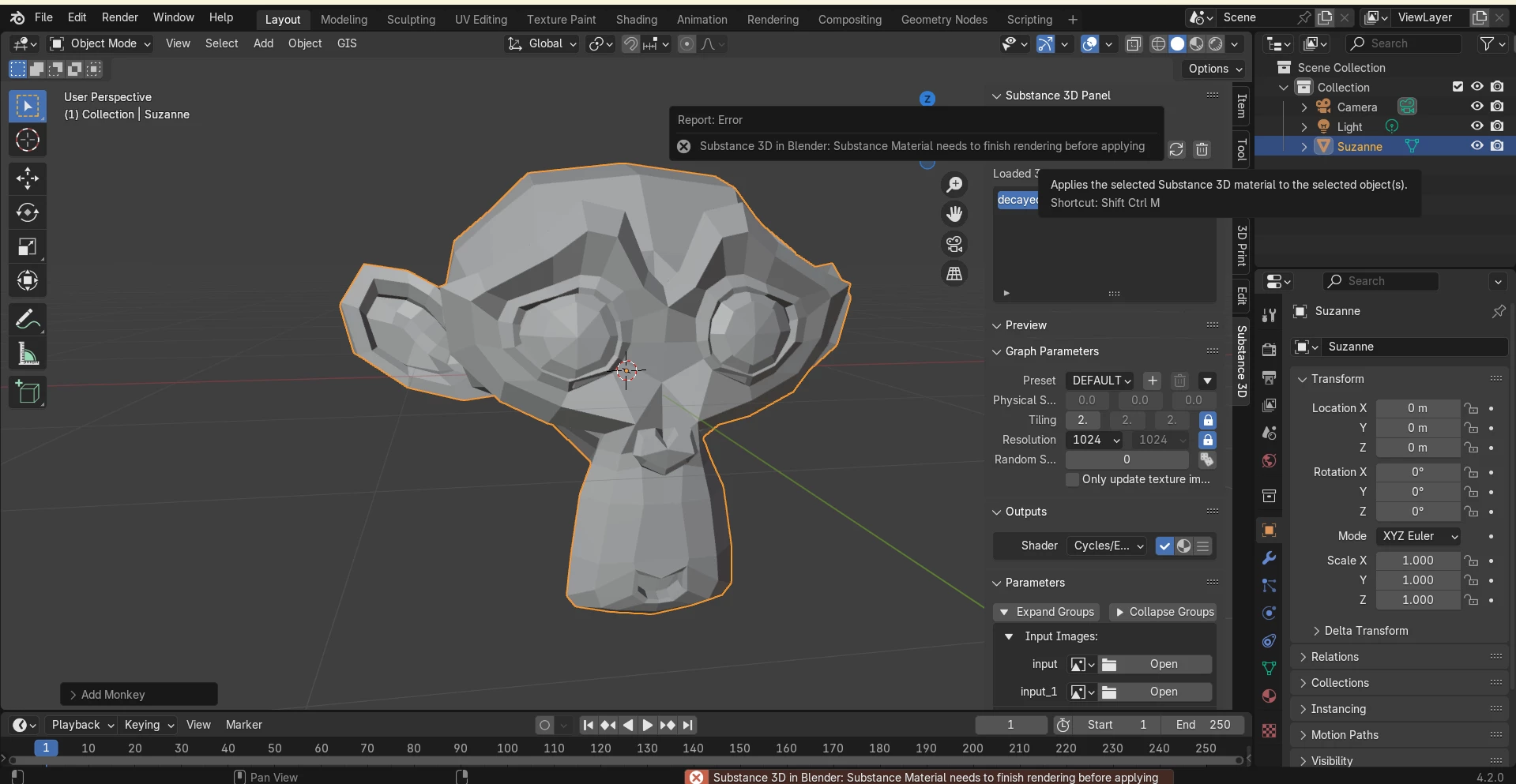1516x784 pixels.
Task: Open the Object Mode dropdown
Action: 100,43
